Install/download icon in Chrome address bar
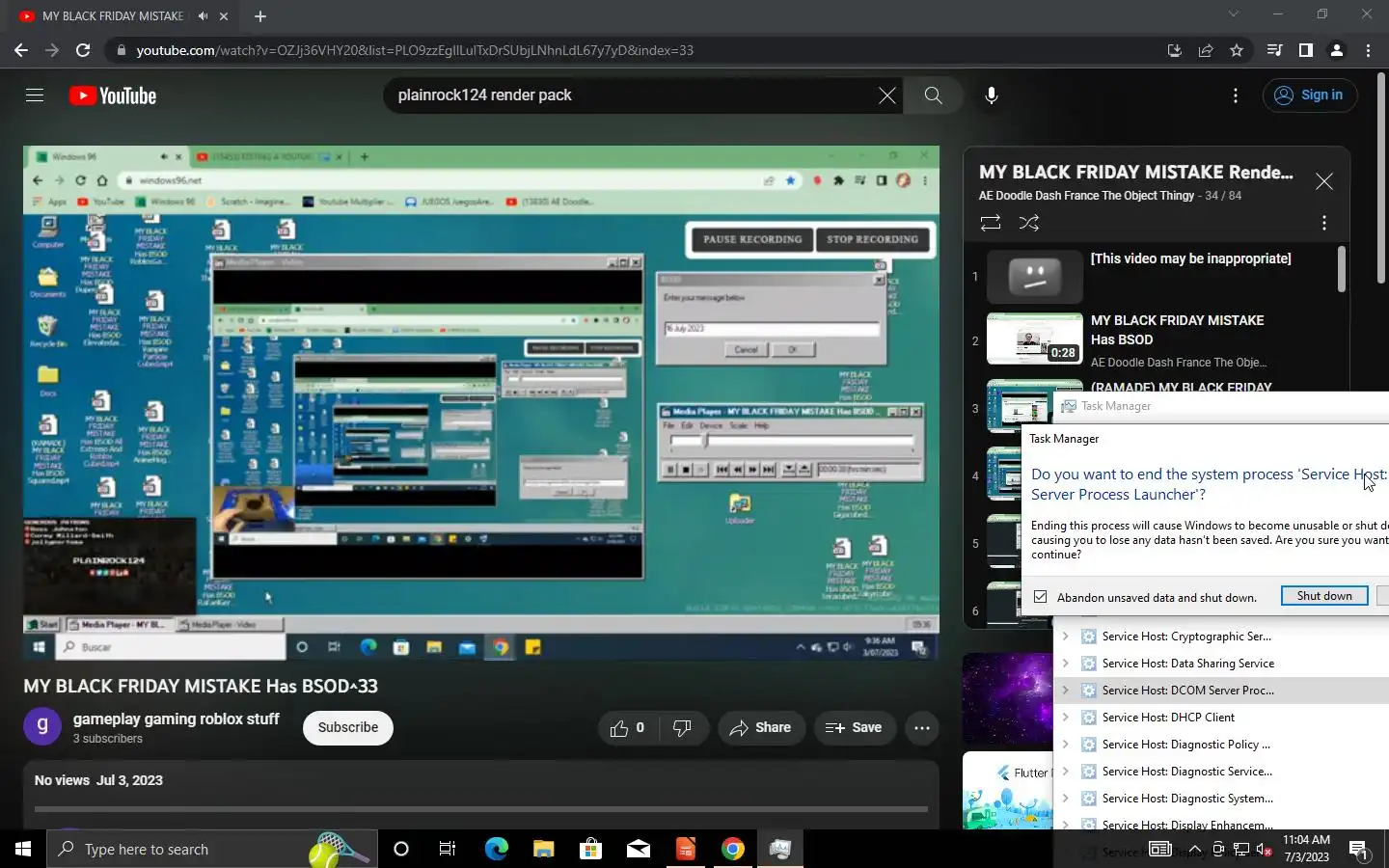The width and height of the screenshot is (1389, 868). [x=1175, y=50]
